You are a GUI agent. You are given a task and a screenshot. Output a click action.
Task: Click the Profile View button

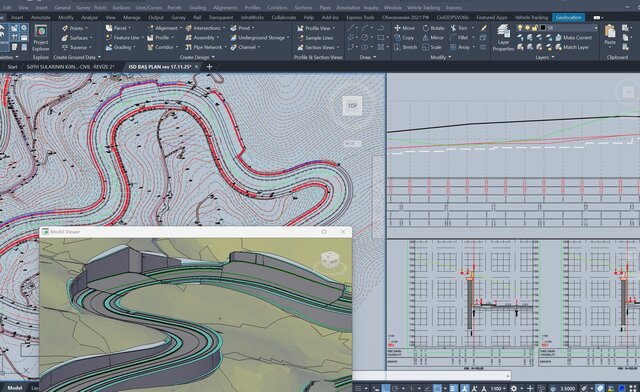(x=316, y=28)
